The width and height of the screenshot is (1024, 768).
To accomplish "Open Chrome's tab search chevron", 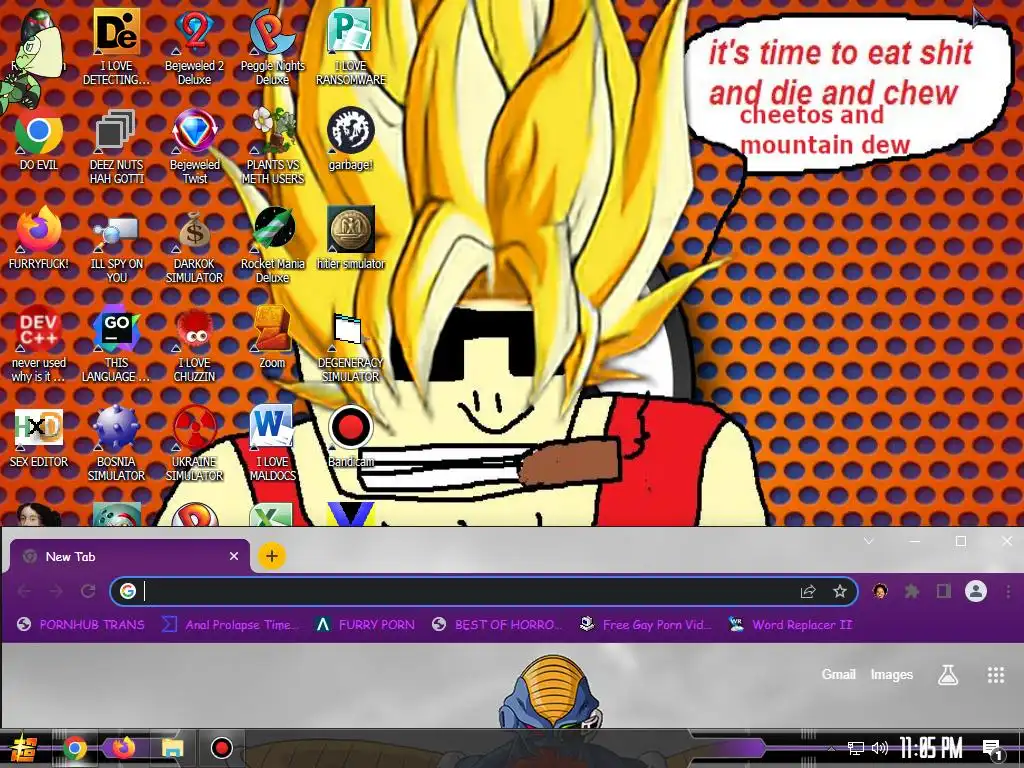I will 869,541.
